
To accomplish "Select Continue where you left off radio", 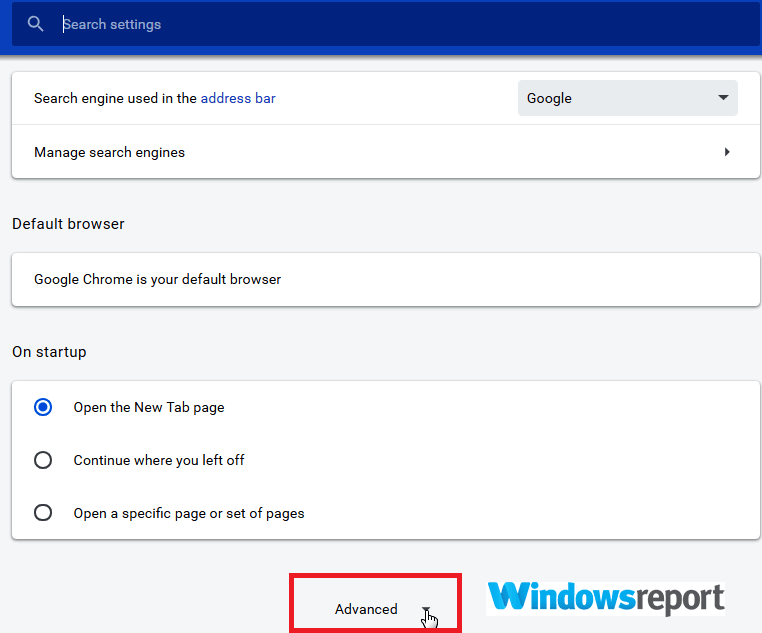I will click(43, 460).
